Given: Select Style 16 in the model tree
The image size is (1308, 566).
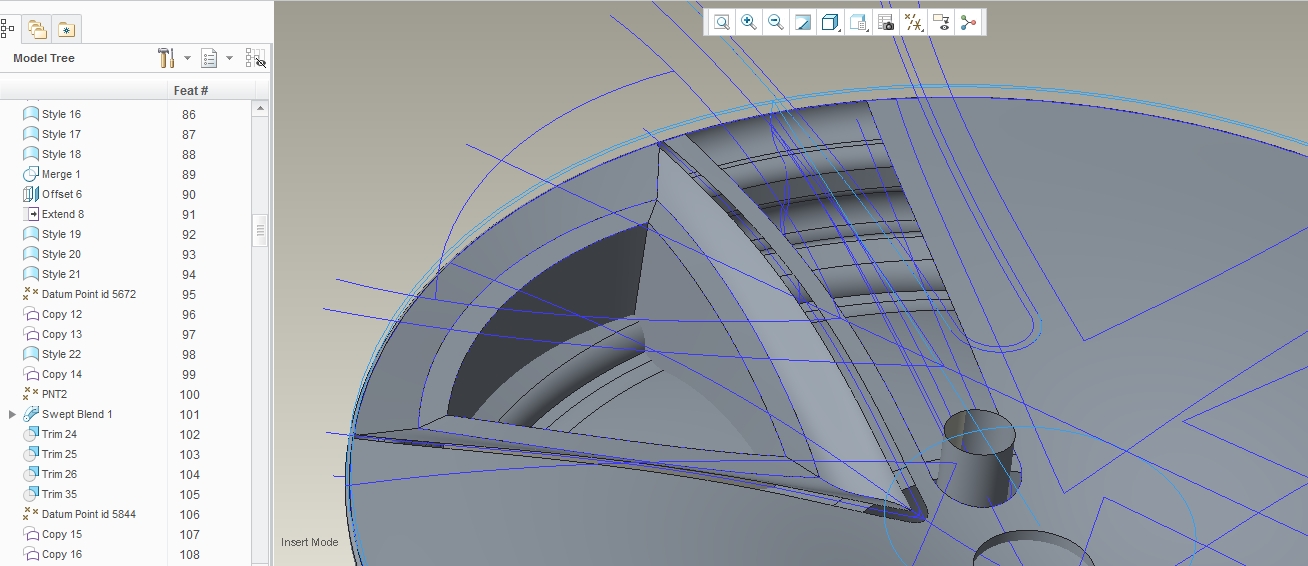Looking at the screenshot, I should [x=61, y=114].
